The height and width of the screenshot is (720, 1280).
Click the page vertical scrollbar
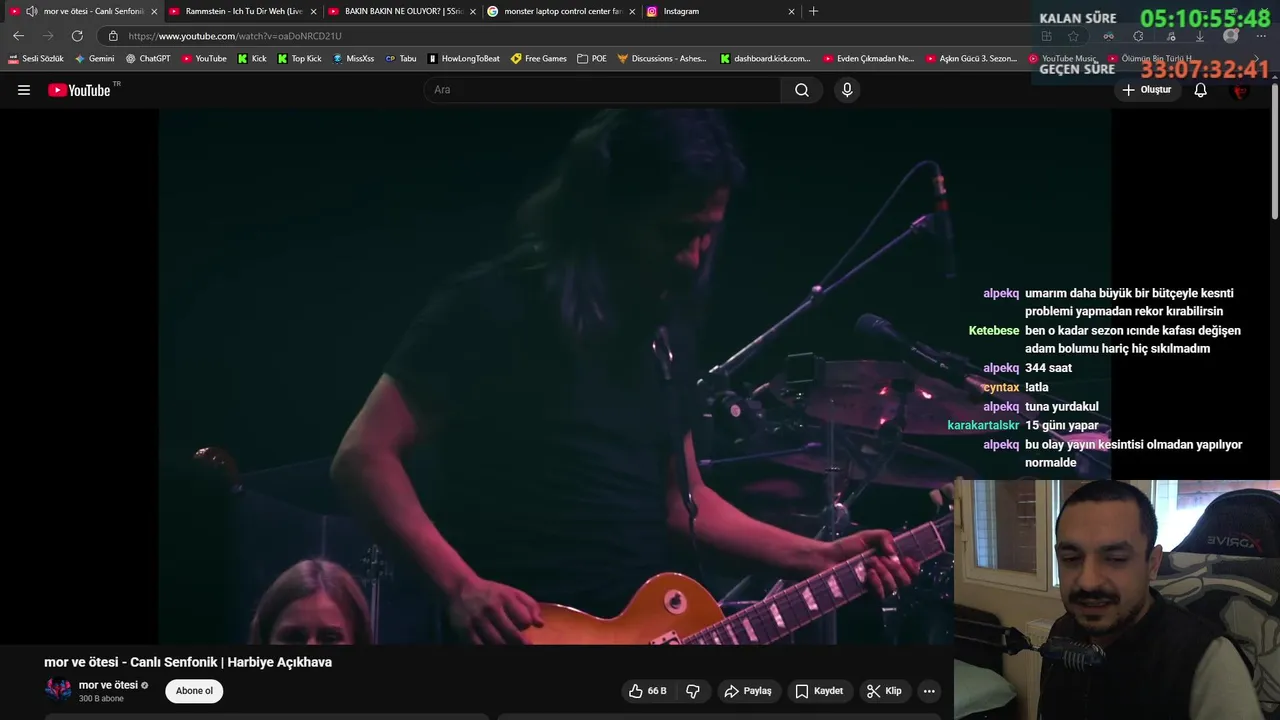(1275, 150)
